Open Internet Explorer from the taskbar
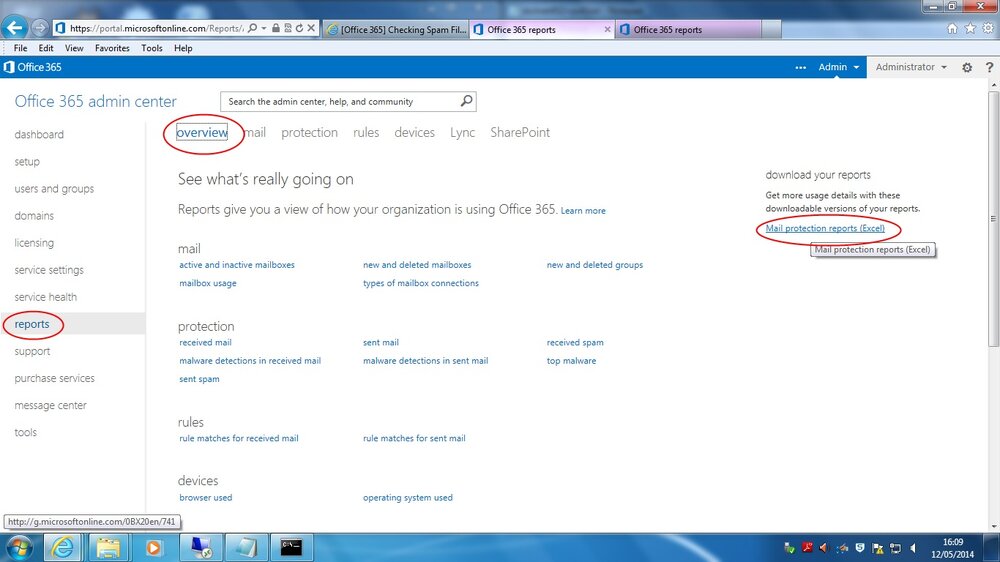 (x=62, y=547)
